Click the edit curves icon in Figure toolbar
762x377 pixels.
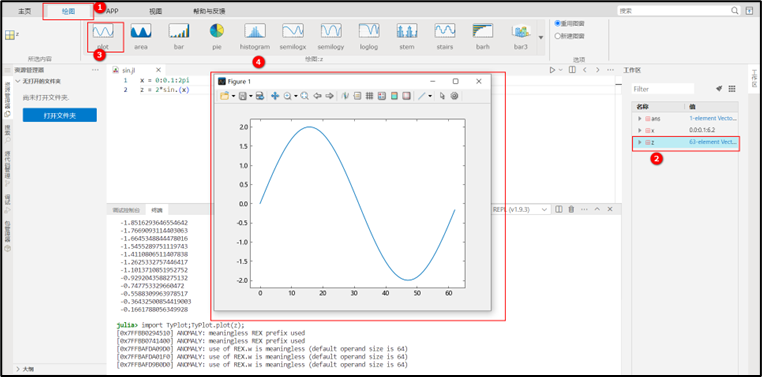(346, 96)
